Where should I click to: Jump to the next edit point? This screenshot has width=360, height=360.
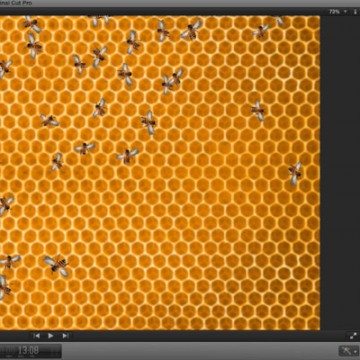click(65, 336)
